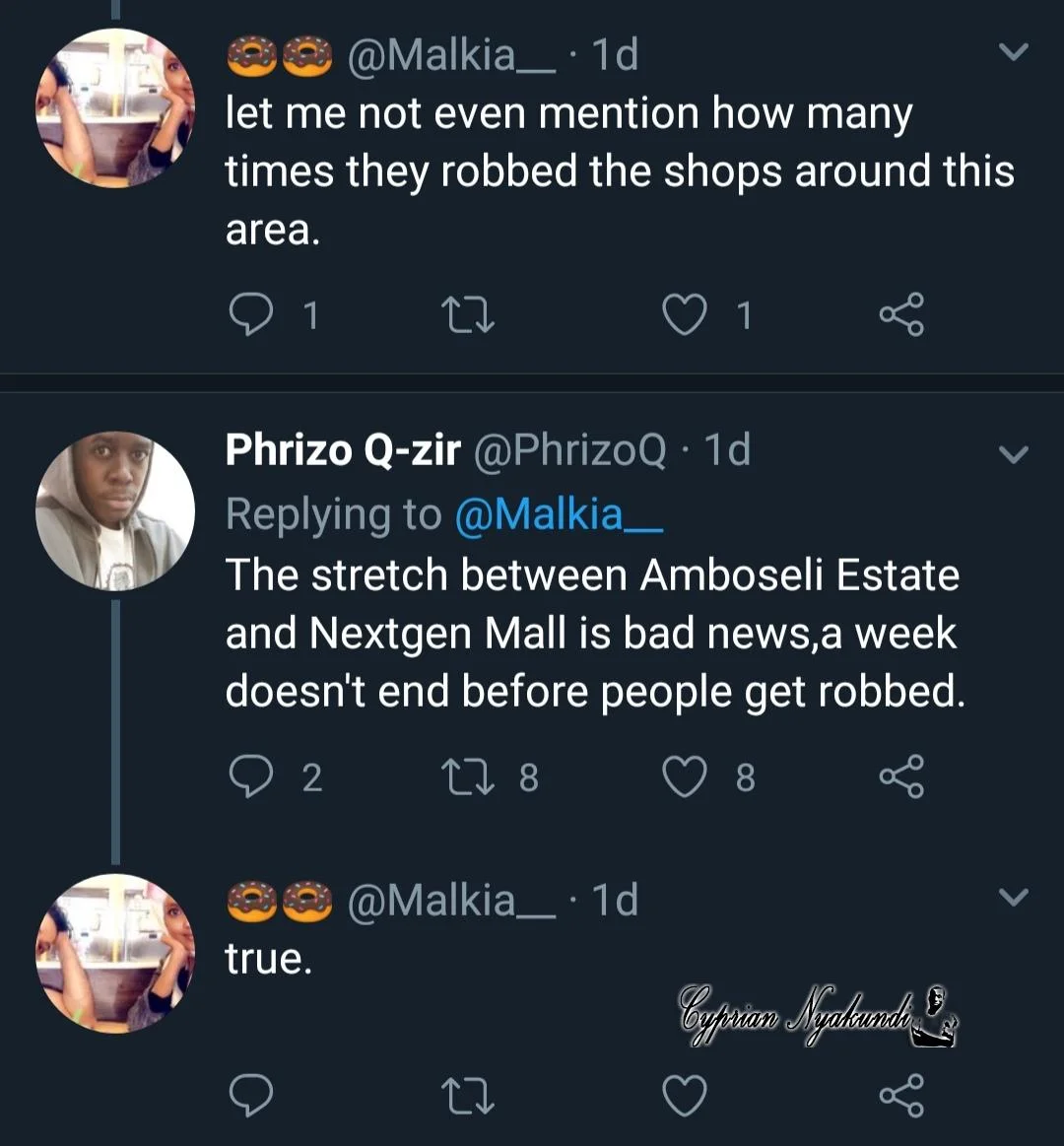
Task: Share the shop robbery tweet
Action: click(x=900, y=314)
